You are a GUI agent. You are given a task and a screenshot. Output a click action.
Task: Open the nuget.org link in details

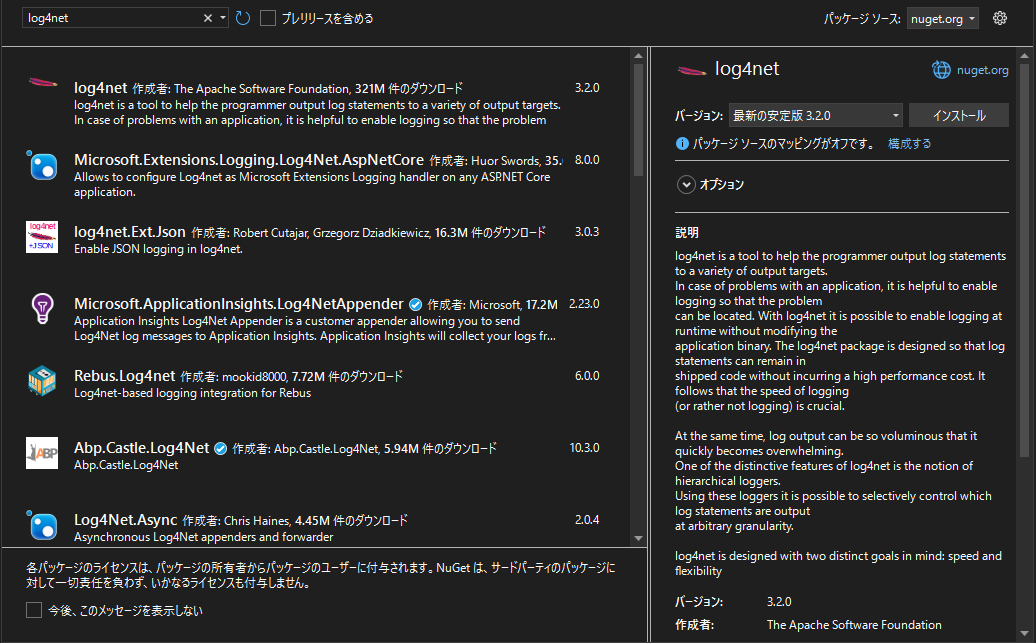[x=982, y=70]
